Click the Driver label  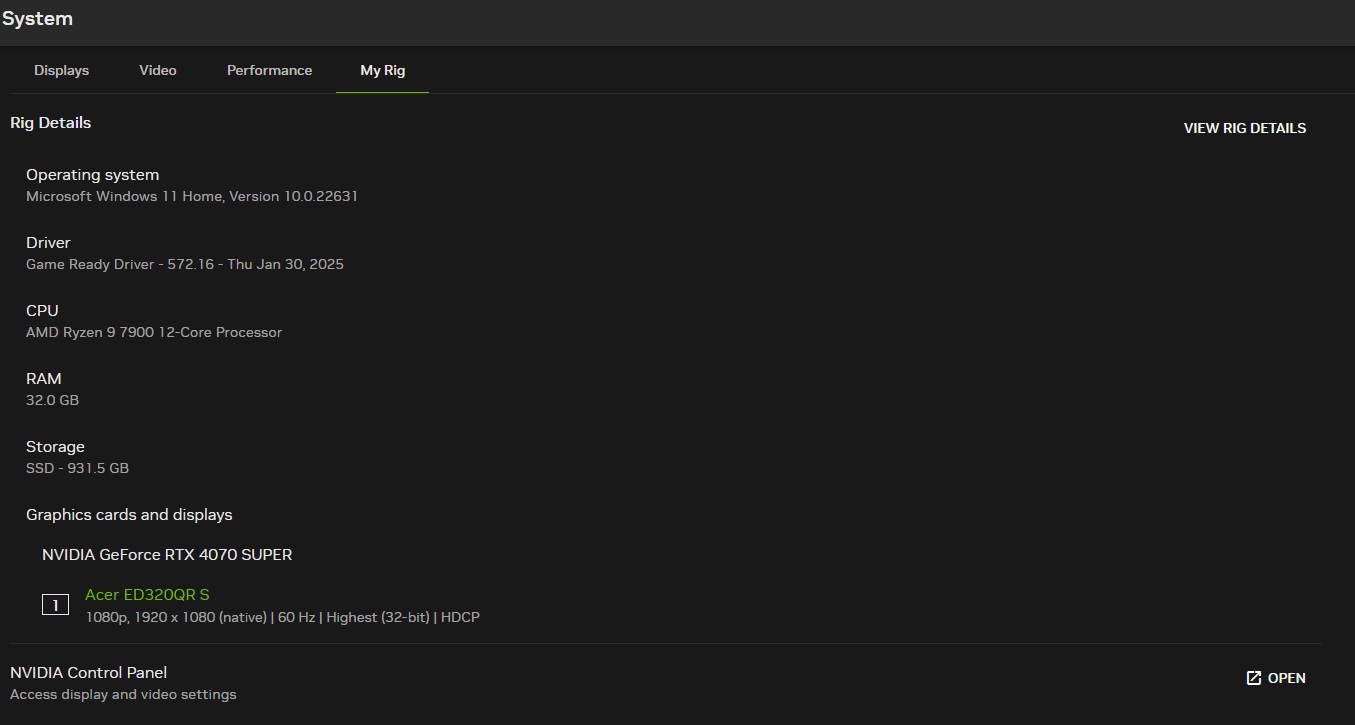tap(48, 243)
